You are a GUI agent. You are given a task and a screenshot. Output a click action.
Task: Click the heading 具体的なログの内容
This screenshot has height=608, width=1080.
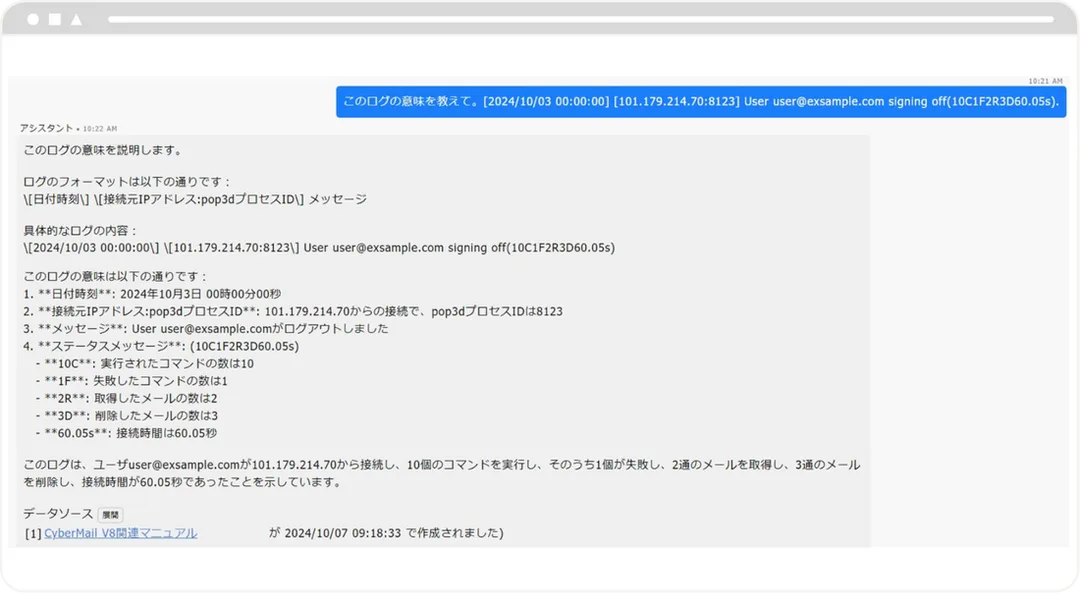coord(80,231)
